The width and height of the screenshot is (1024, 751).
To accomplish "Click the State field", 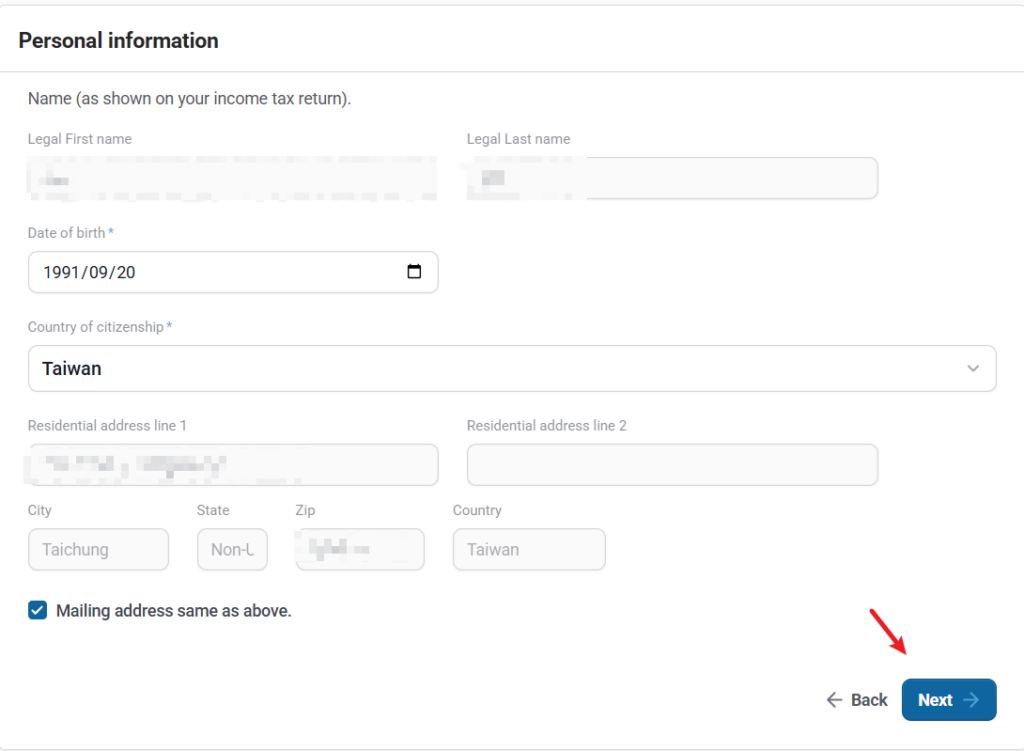I will (232, 550).
